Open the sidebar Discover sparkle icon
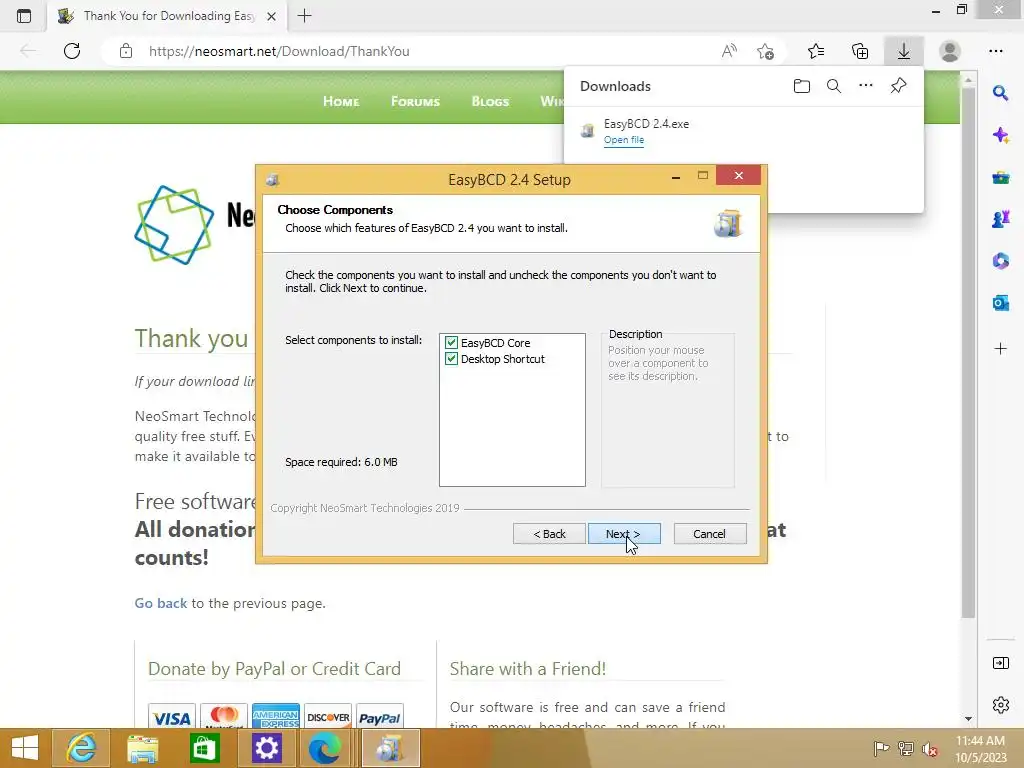 1000,135
